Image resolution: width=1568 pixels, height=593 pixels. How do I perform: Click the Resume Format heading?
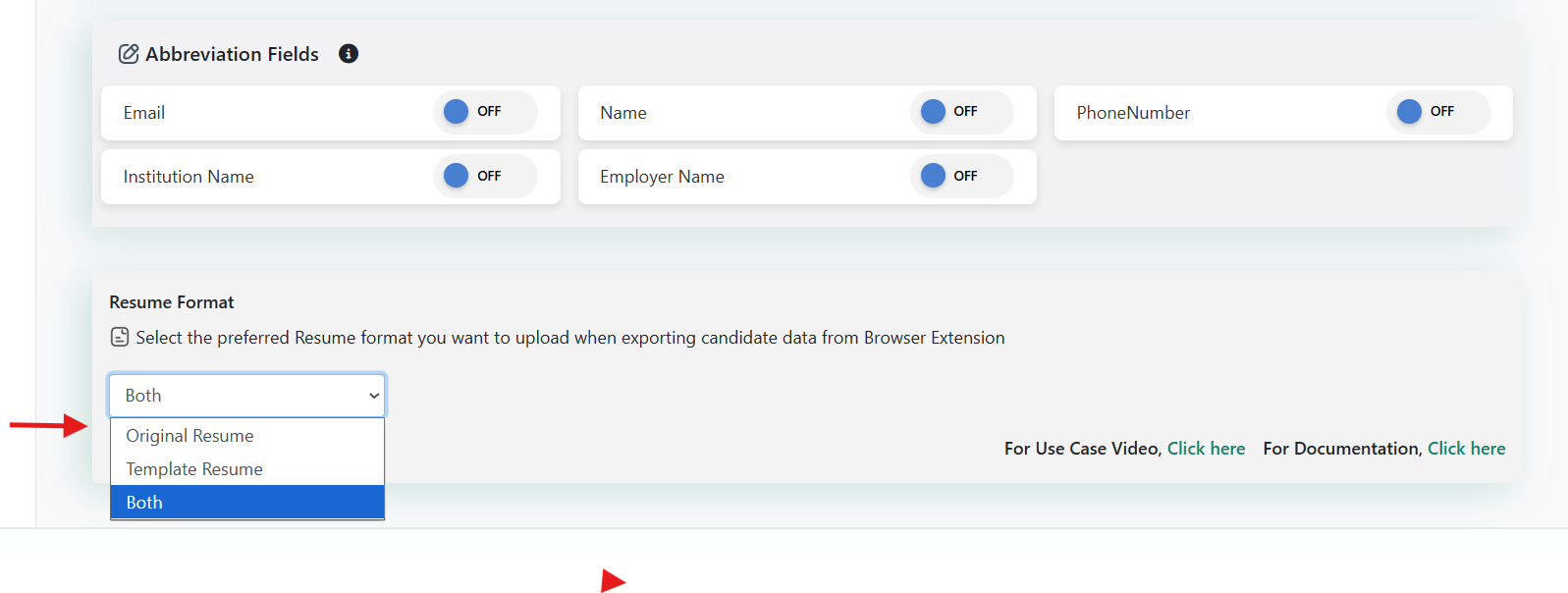172,302
